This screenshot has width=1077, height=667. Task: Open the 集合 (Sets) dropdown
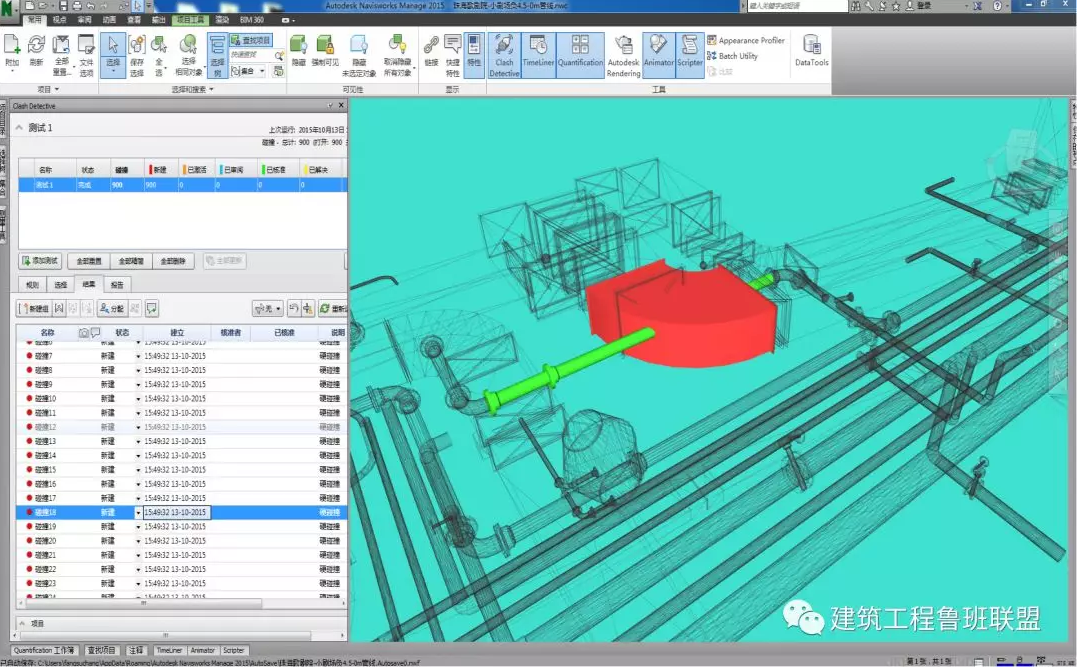click(248, 71)
